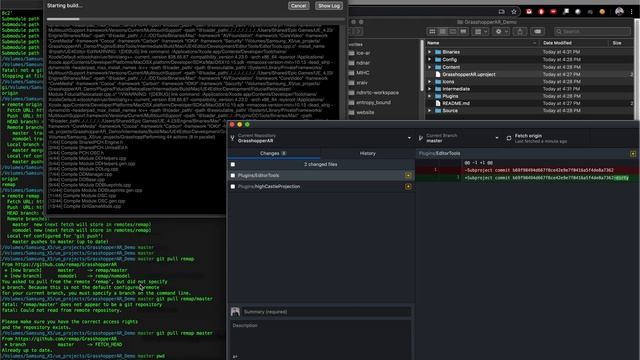Open MHC folder in Finder sidebar

pos(363,73)
